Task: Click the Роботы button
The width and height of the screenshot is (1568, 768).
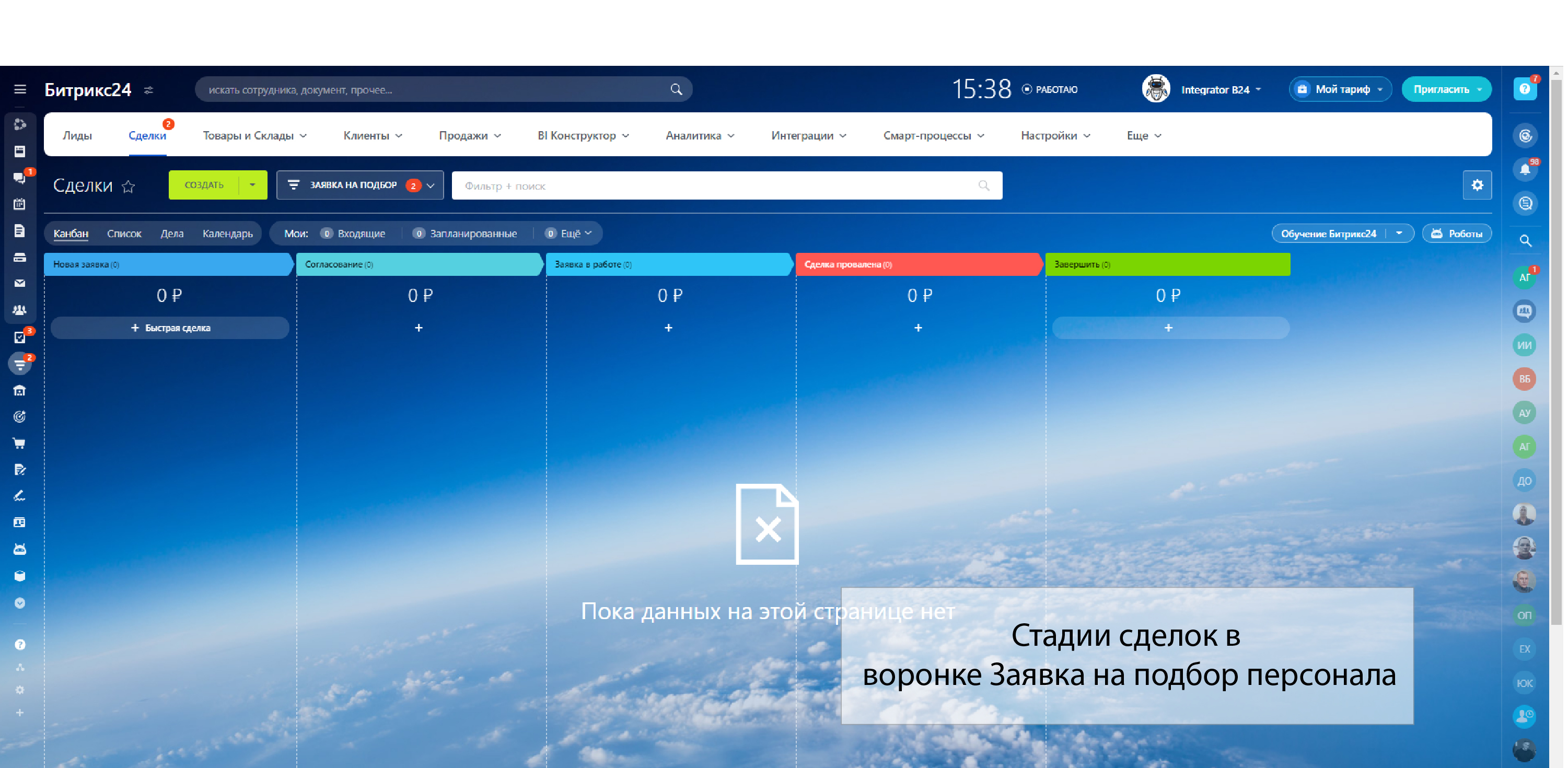Action: (x=1456, y=234)
